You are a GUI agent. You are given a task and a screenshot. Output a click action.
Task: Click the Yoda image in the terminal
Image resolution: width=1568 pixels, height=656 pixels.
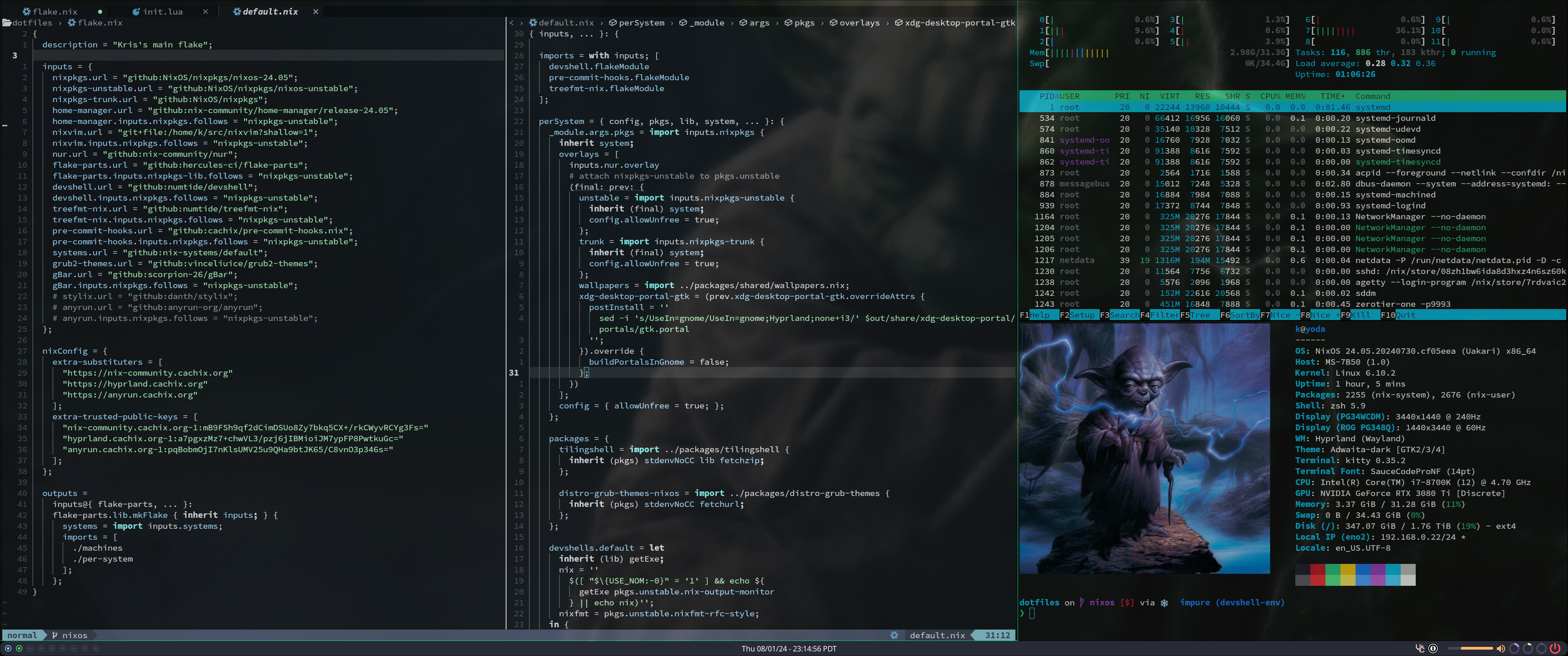[x=1145, y=449]
